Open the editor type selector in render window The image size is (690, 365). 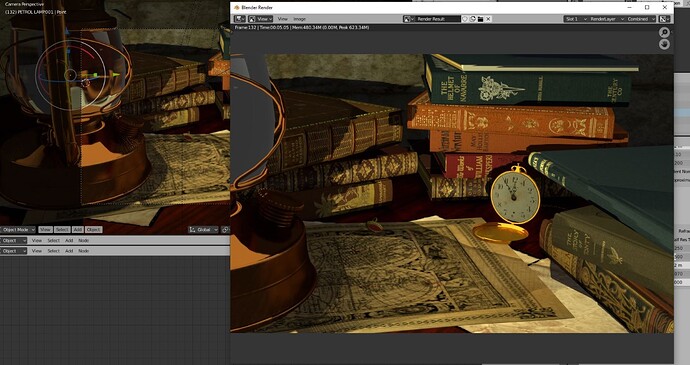pos(240,19)
